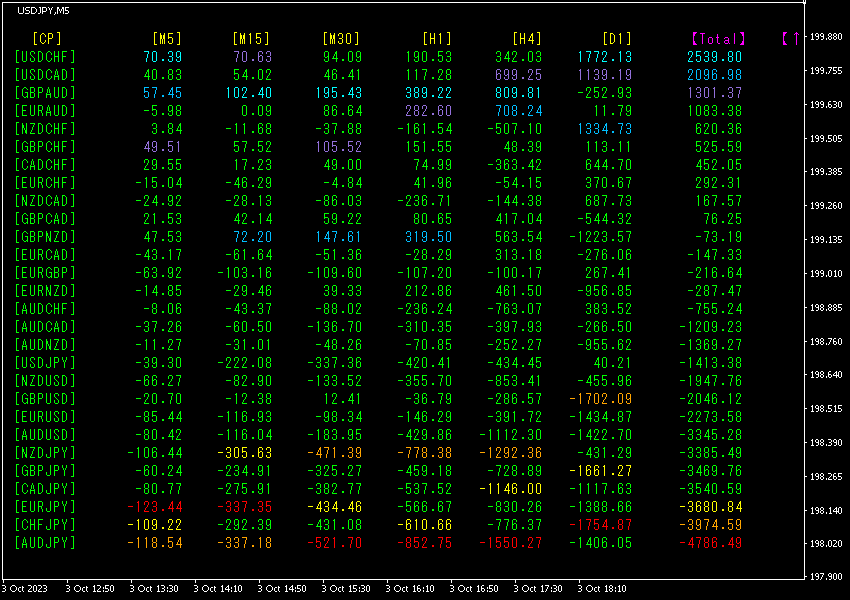
Task: Click the EURJPY total value -3680.84
Action: point(711,507)
